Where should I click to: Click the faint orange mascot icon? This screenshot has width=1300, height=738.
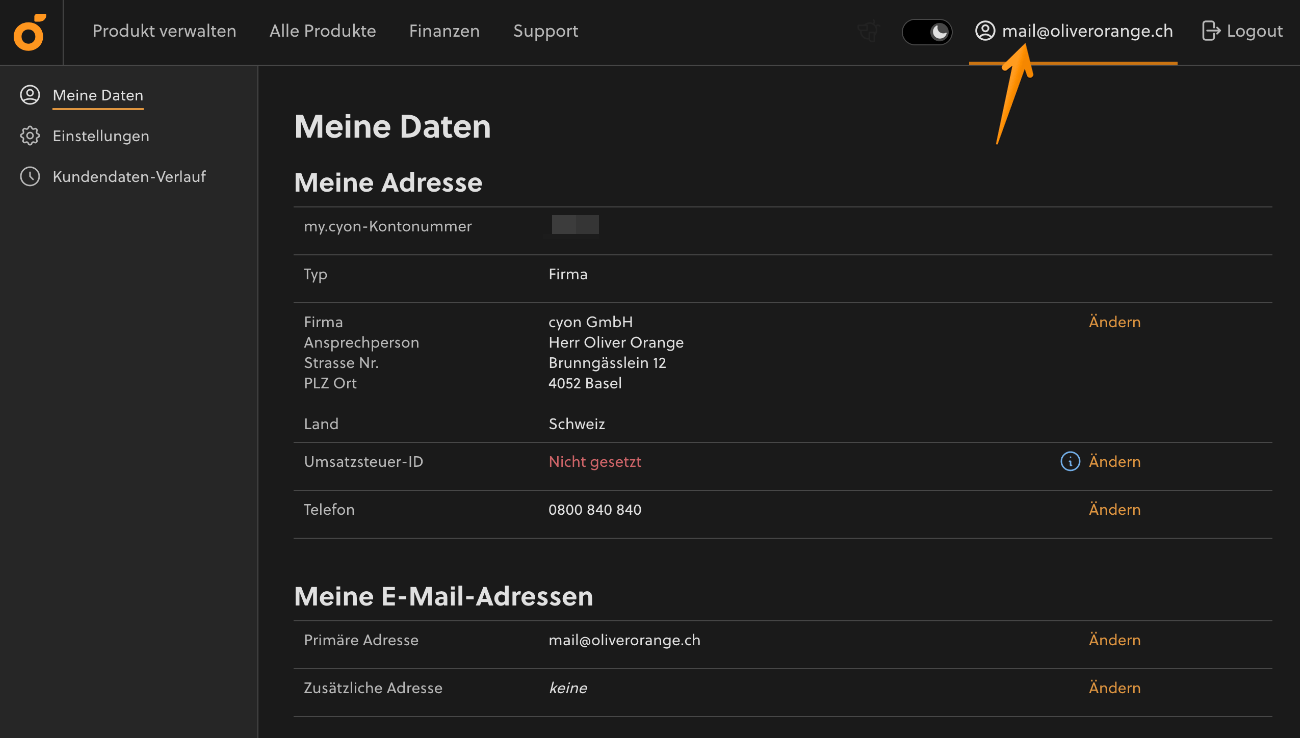coord(868,32)
